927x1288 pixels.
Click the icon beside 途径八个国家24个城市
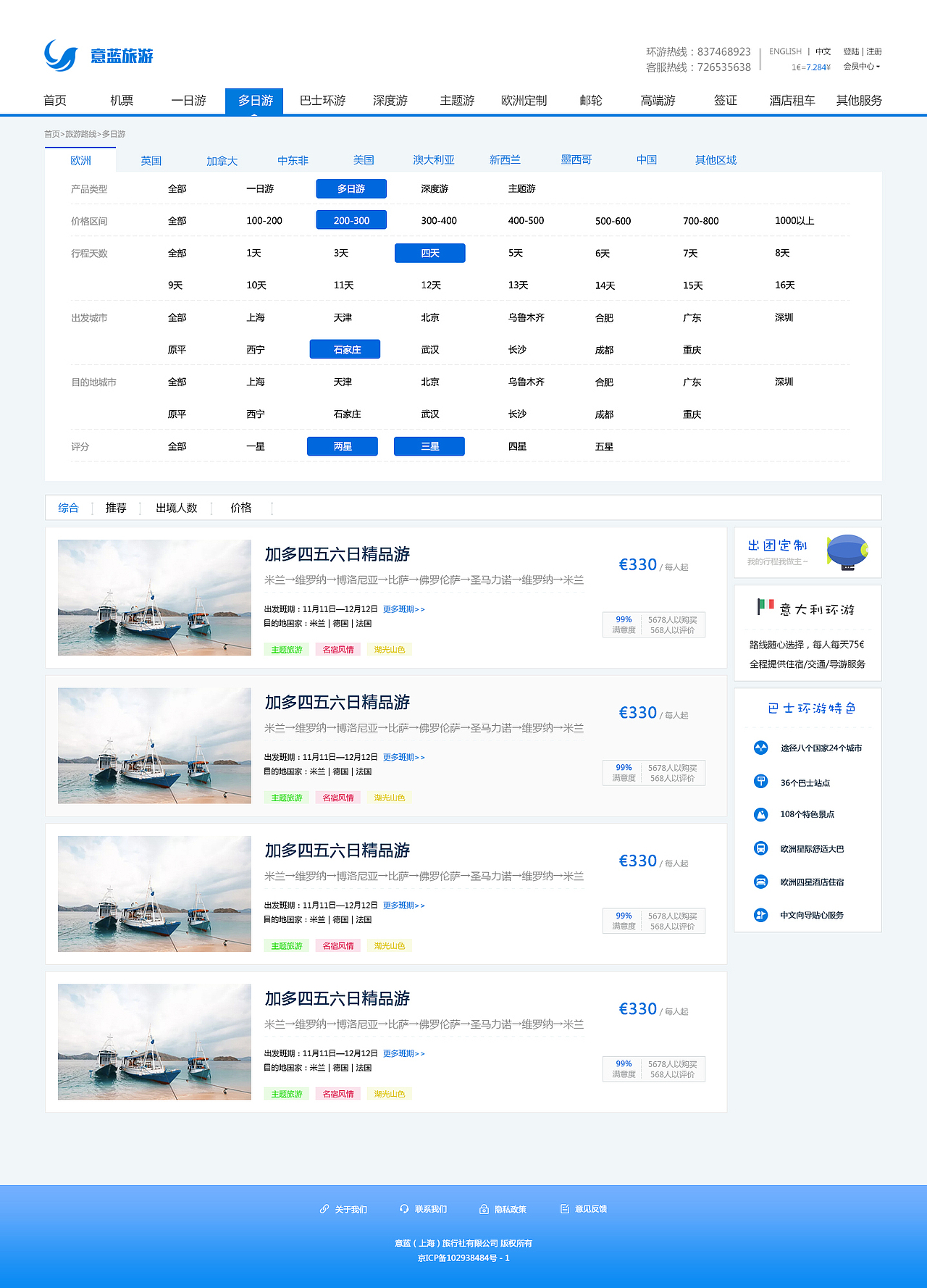tap(760, 748)
